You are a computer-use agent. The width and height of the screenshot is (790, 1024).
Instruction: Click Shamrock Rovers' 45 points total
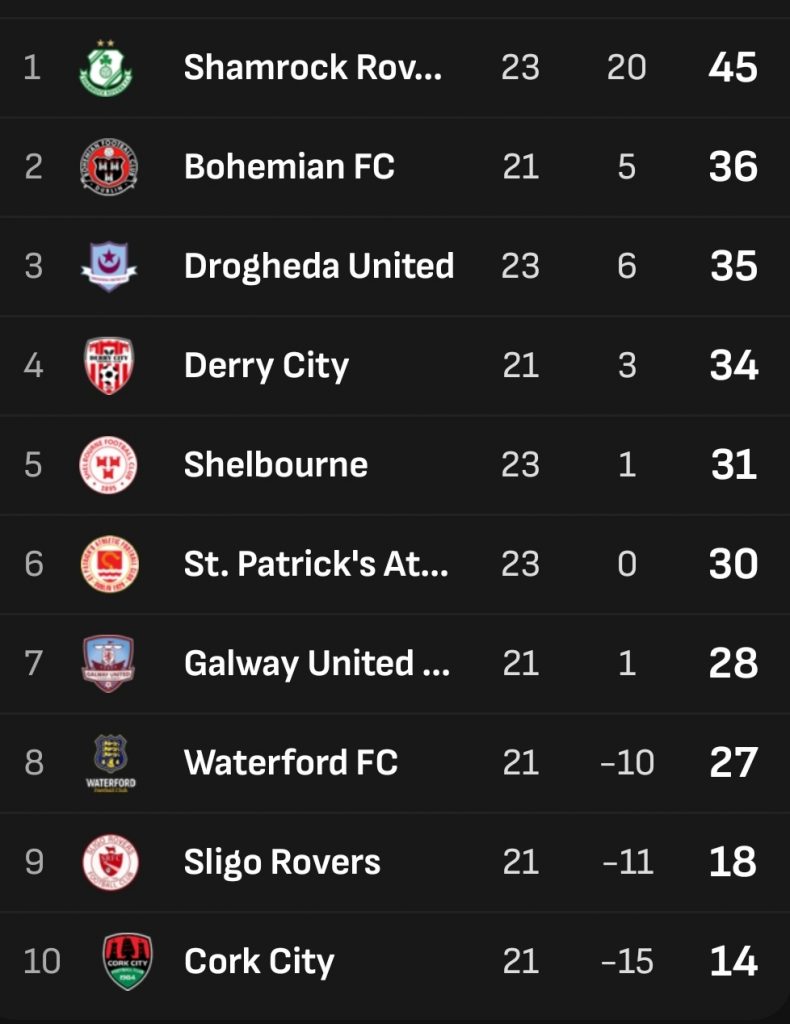click(733, 68)
